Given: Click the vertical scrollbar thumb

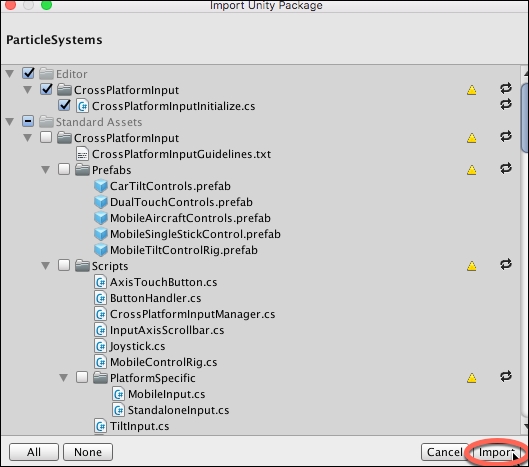Looking at the screenshot, I should pos(525,118).
